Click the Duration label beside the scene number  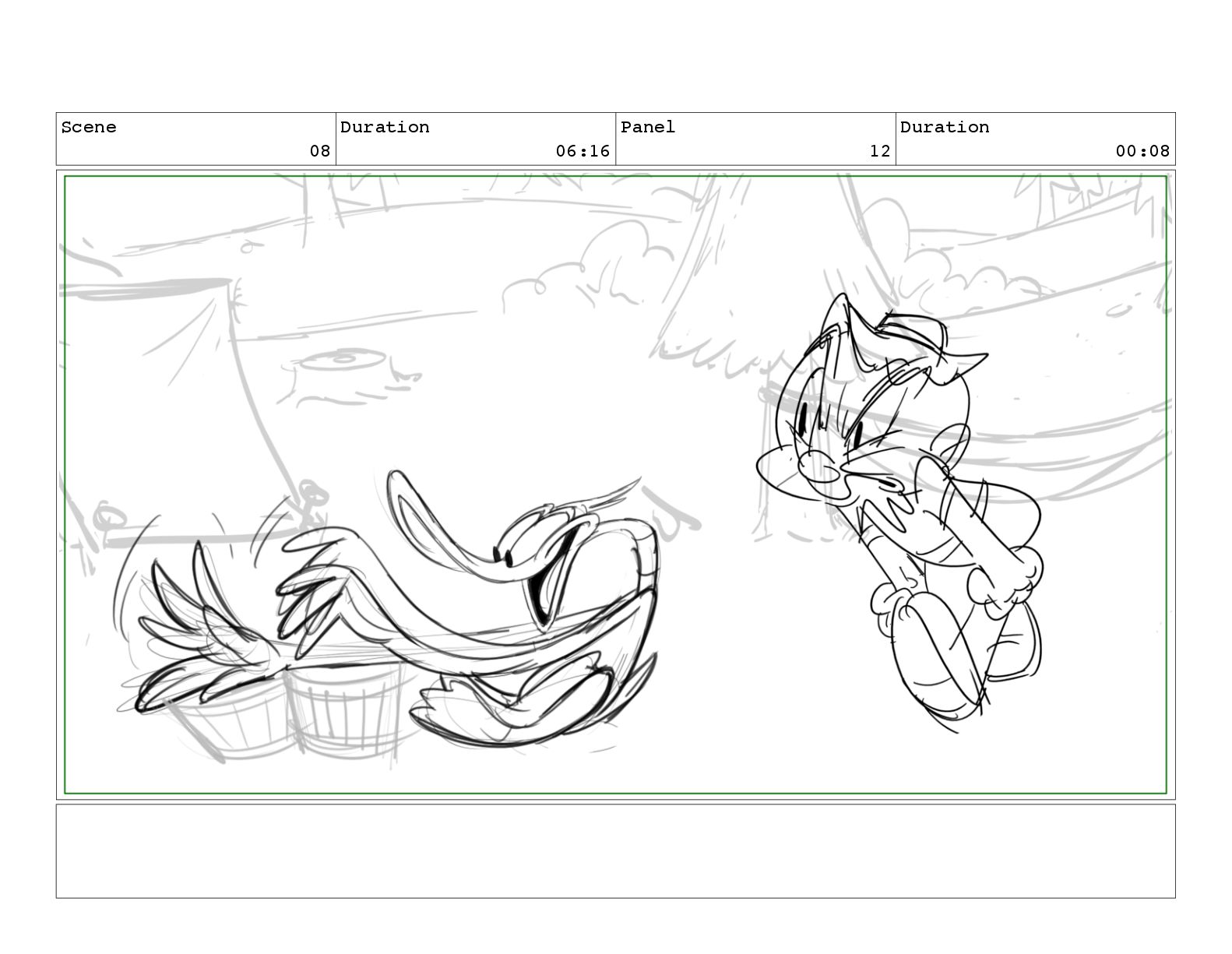pyautogui.click(x=385, y=127)
